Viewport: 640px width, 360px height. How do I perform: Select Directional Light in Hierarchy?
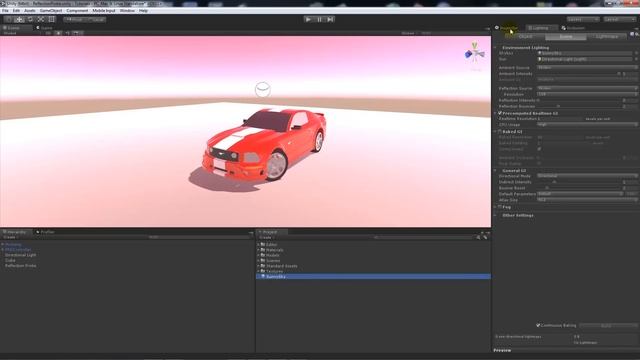click(x=20, y=255)
